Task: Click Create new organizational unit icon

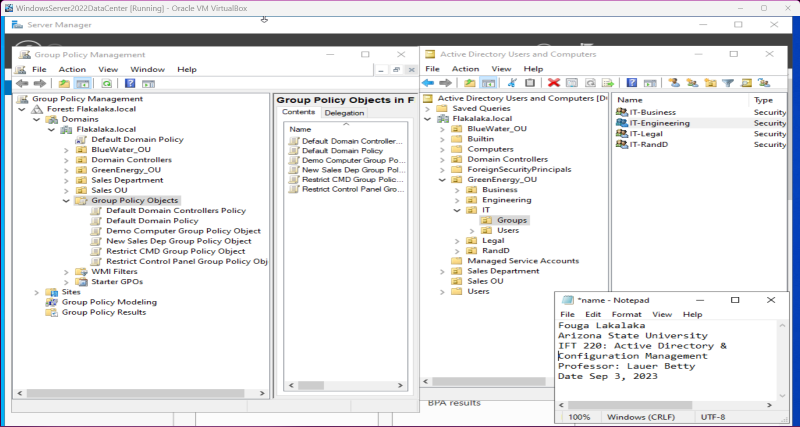Action: tap(710, 83)
